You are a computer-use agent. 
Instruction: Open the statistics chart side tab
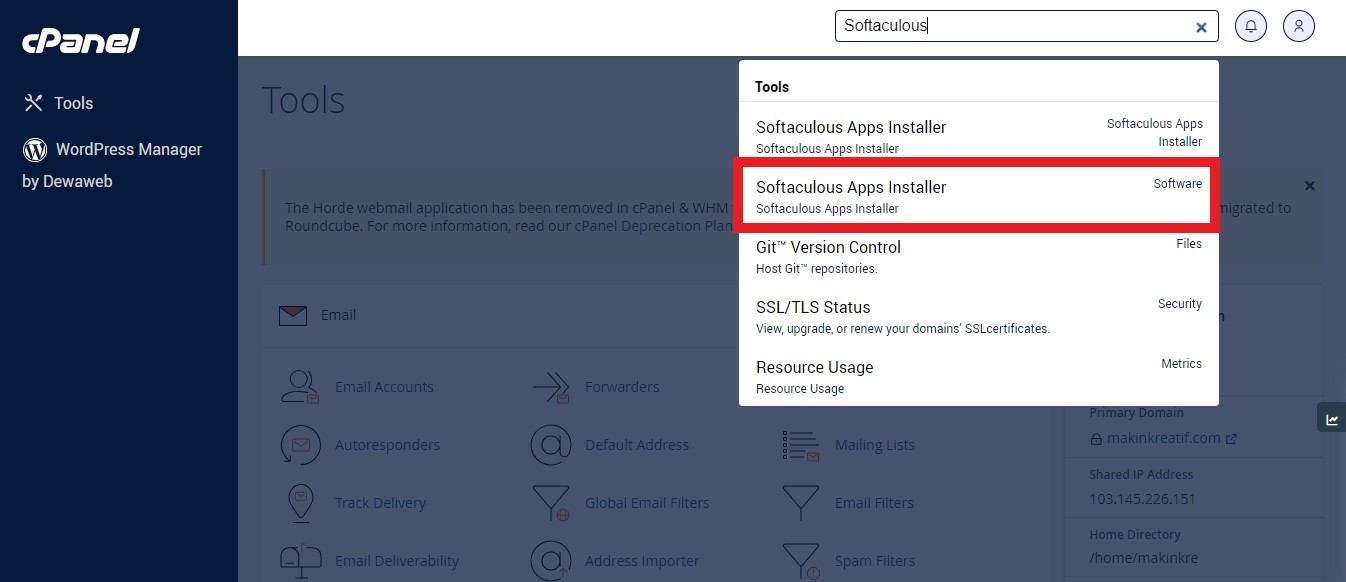[x=1331, y=419]
